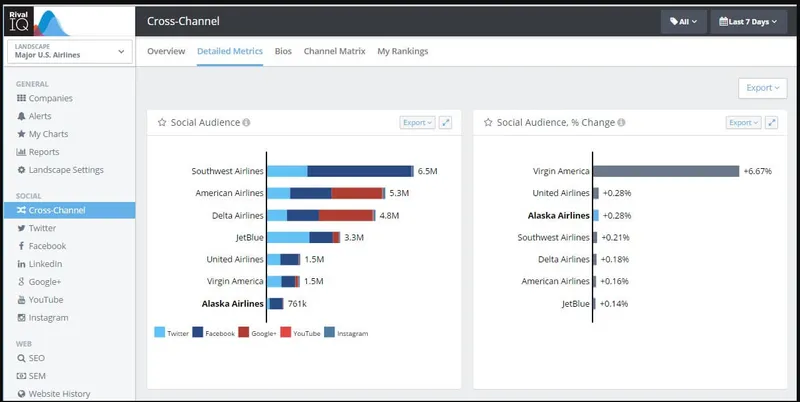
Task: Click the Cross-Channel shuffle icon
Action: click(21, 210)
